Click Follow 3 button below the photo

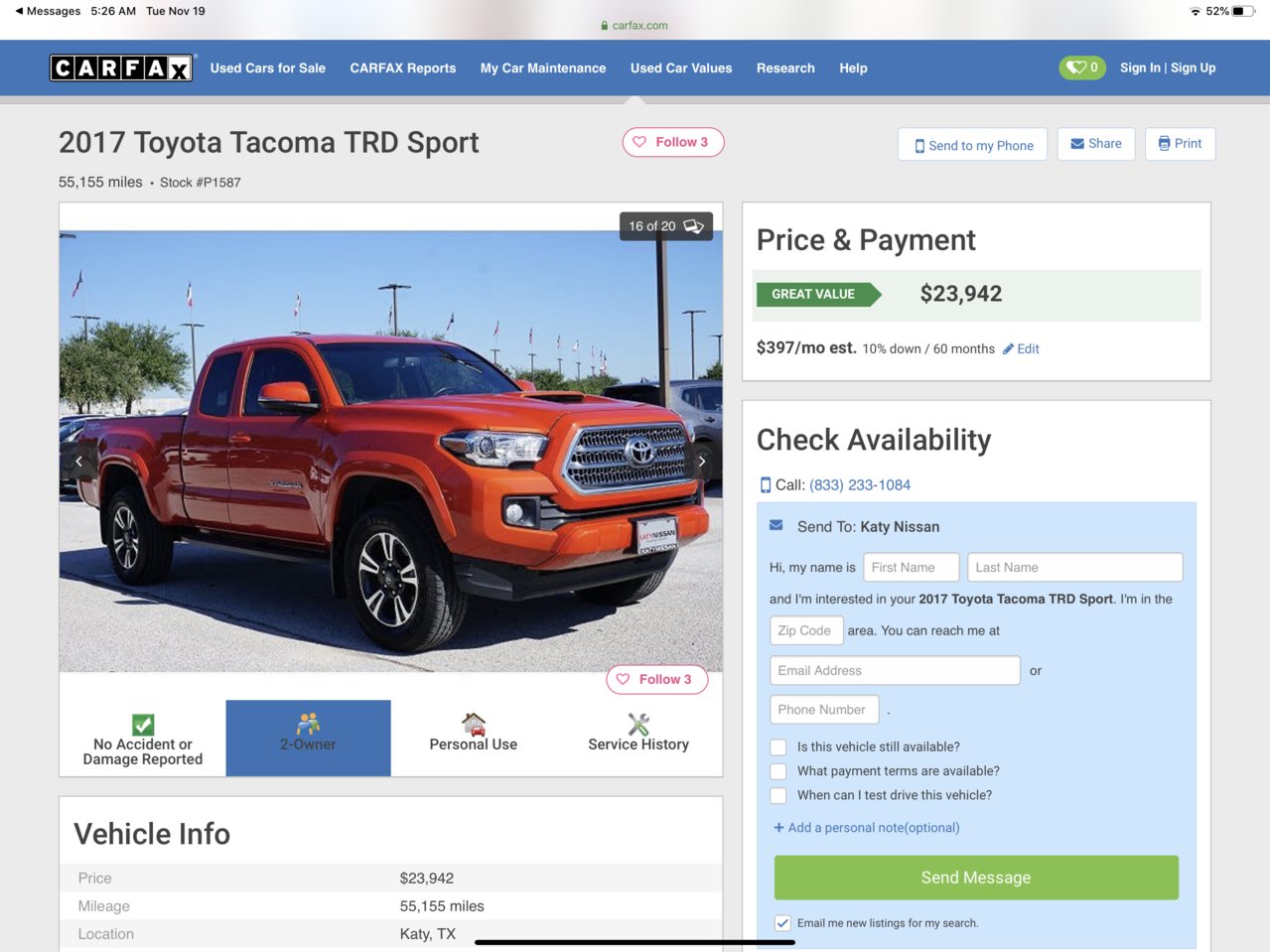pyautogui.click(x=656, y=679)
